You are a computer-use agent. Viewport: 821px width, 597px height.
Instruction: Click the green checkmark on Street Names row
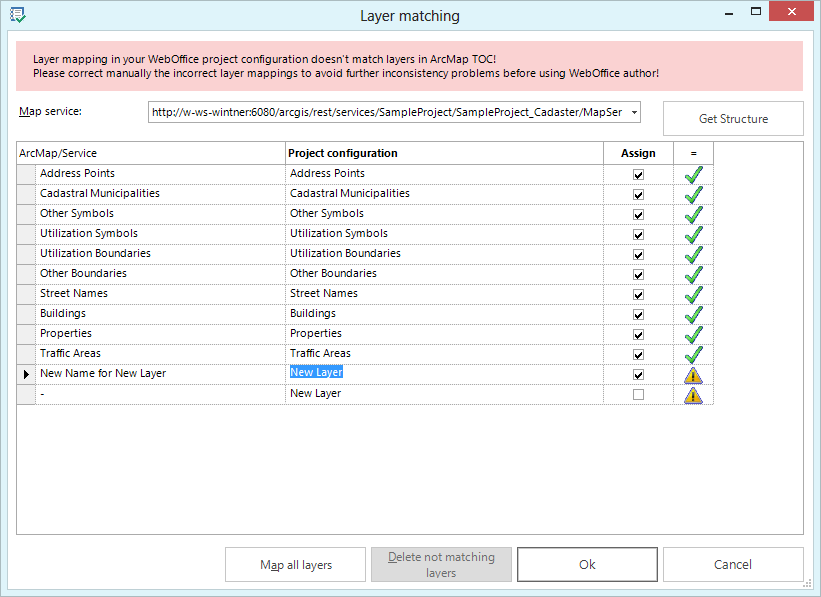point(693,293)
